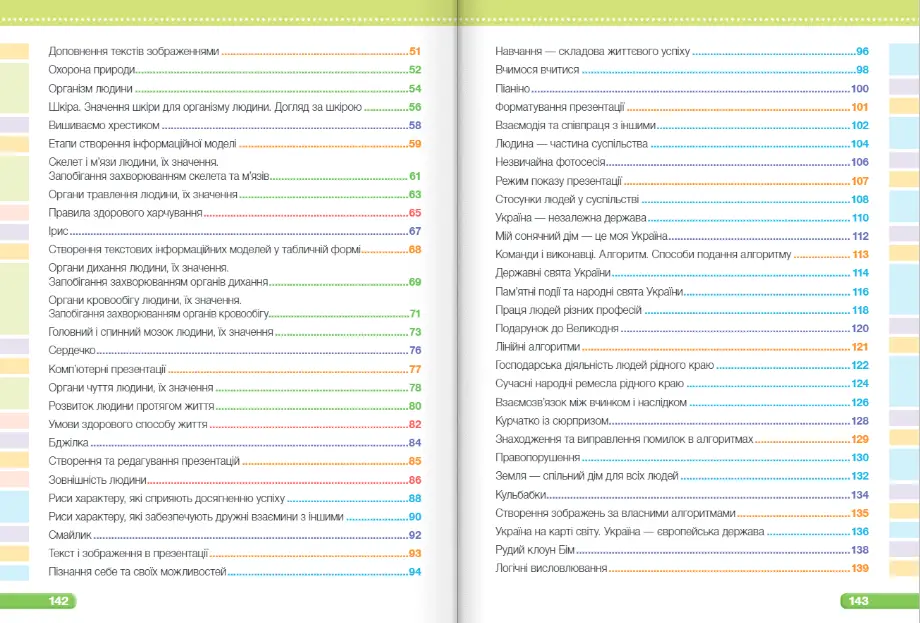The height and width of the screenshot is (623, 920).
Task: Click the entry 'Бджілка'
Action: pos(68,442)
